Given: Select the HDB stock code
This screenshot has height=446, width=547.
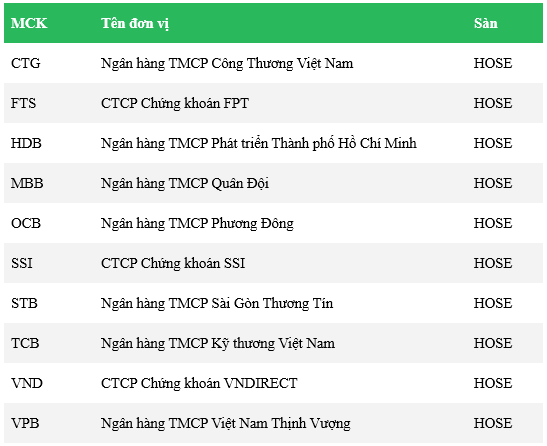Looking at the screenshot, I should 26,143.
